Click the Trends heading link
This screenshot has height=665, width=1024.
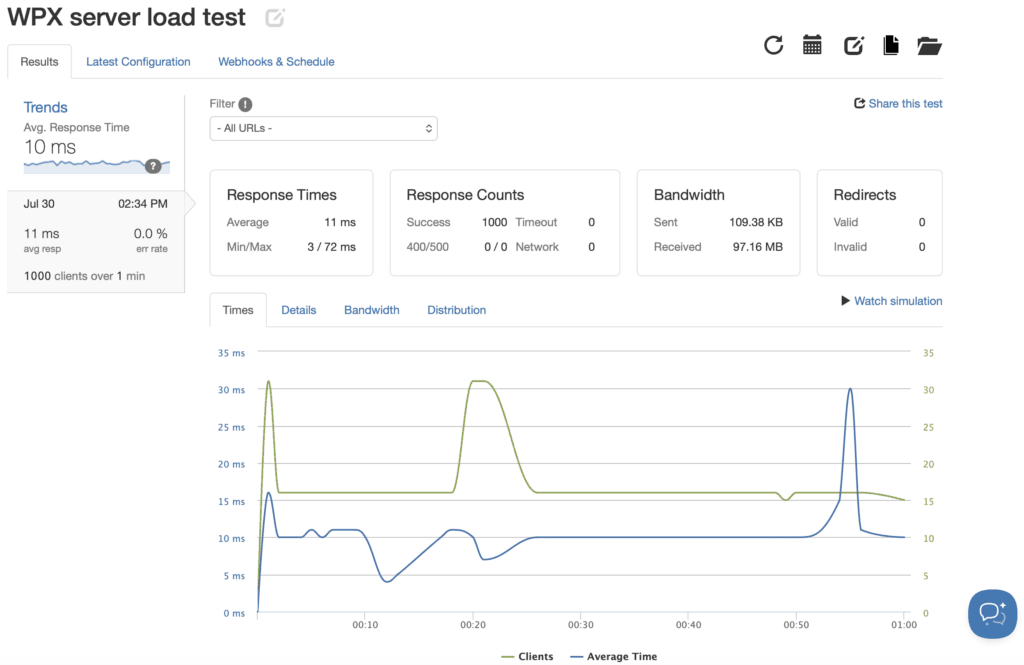coord(46,107)
